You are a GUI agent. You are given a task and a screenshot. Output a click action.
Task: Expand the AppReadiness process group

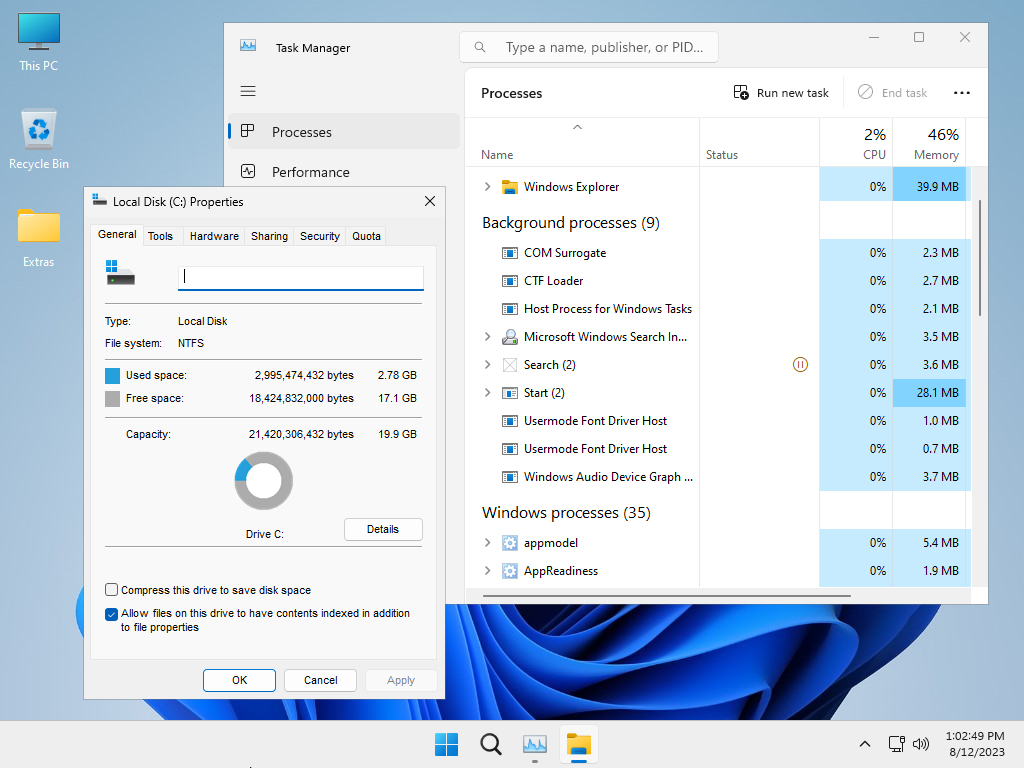[487, 571]
